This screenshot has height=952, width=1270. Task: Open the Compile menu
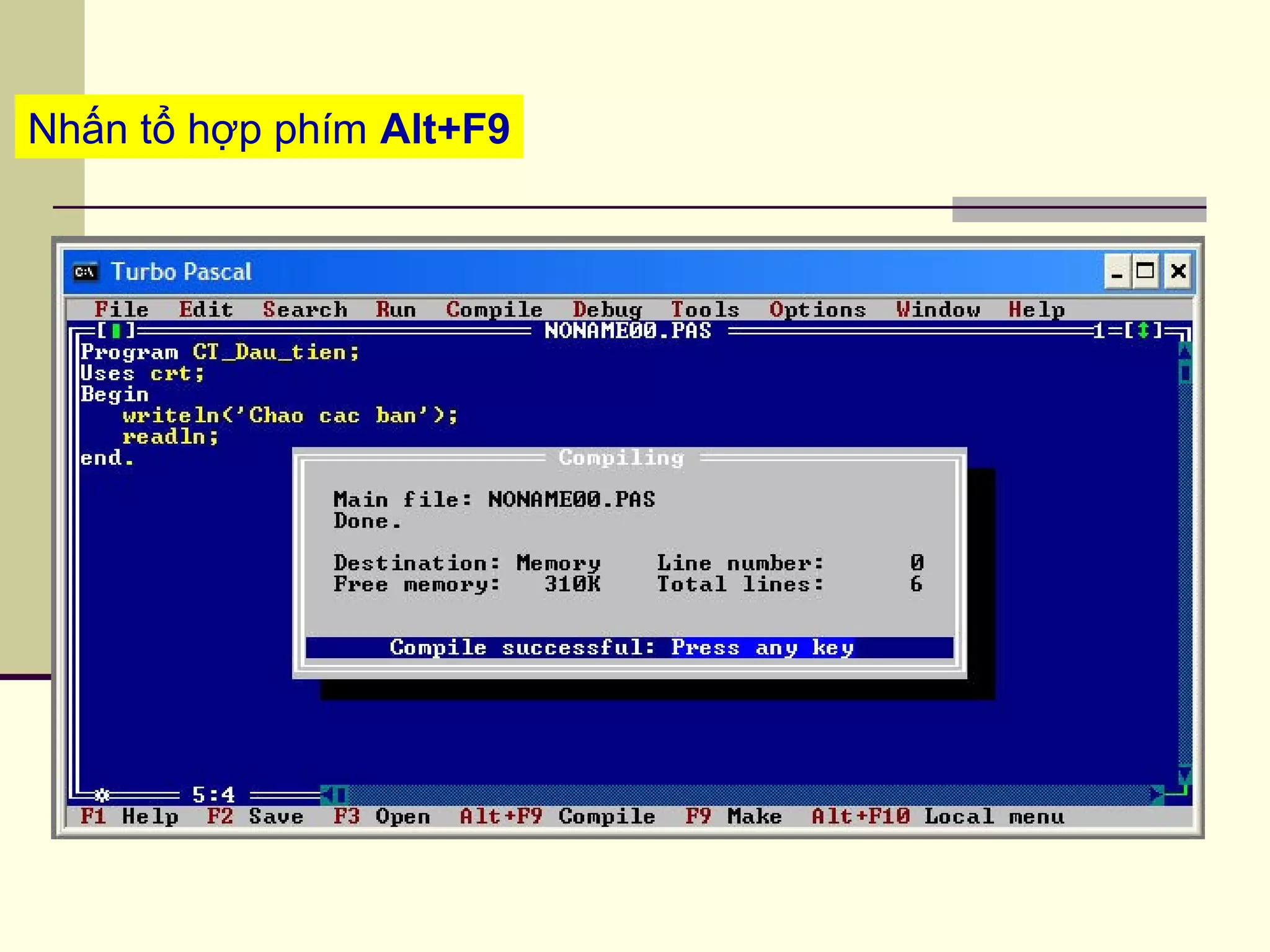point(494,309)
